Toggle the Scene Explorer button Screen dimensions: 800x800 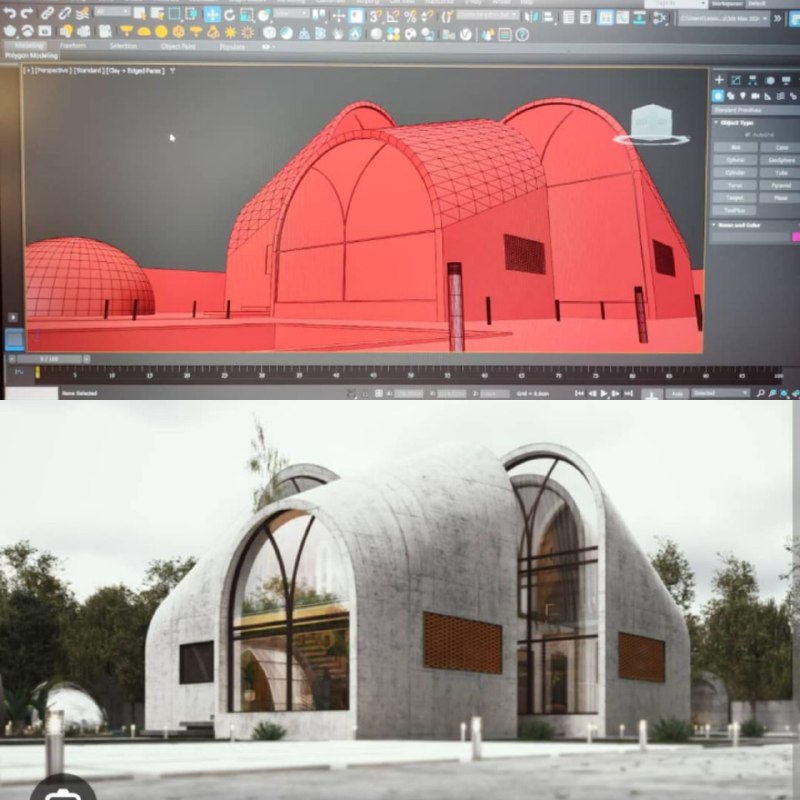568,17
